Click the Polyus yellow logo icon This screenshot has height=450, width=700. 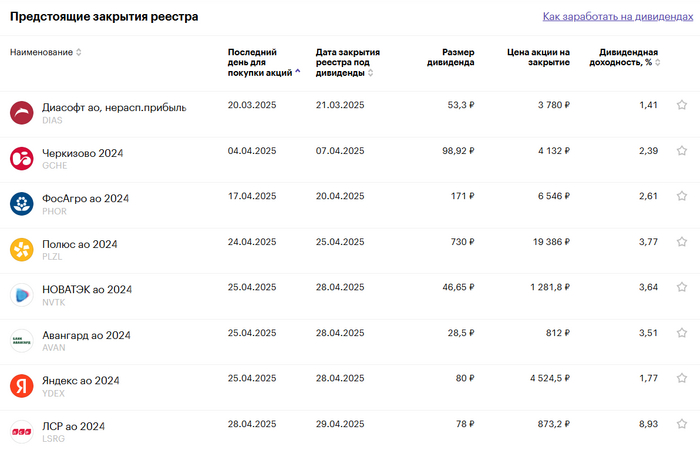pyautogui.click(x=21, y=249)
